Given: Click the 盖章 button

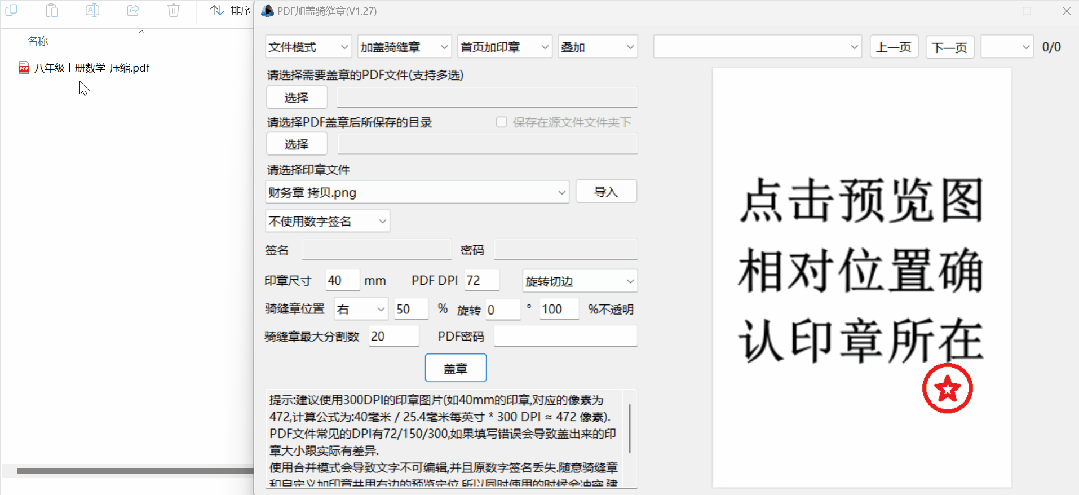Looking at the screenshot, I should tap(456, 368).
